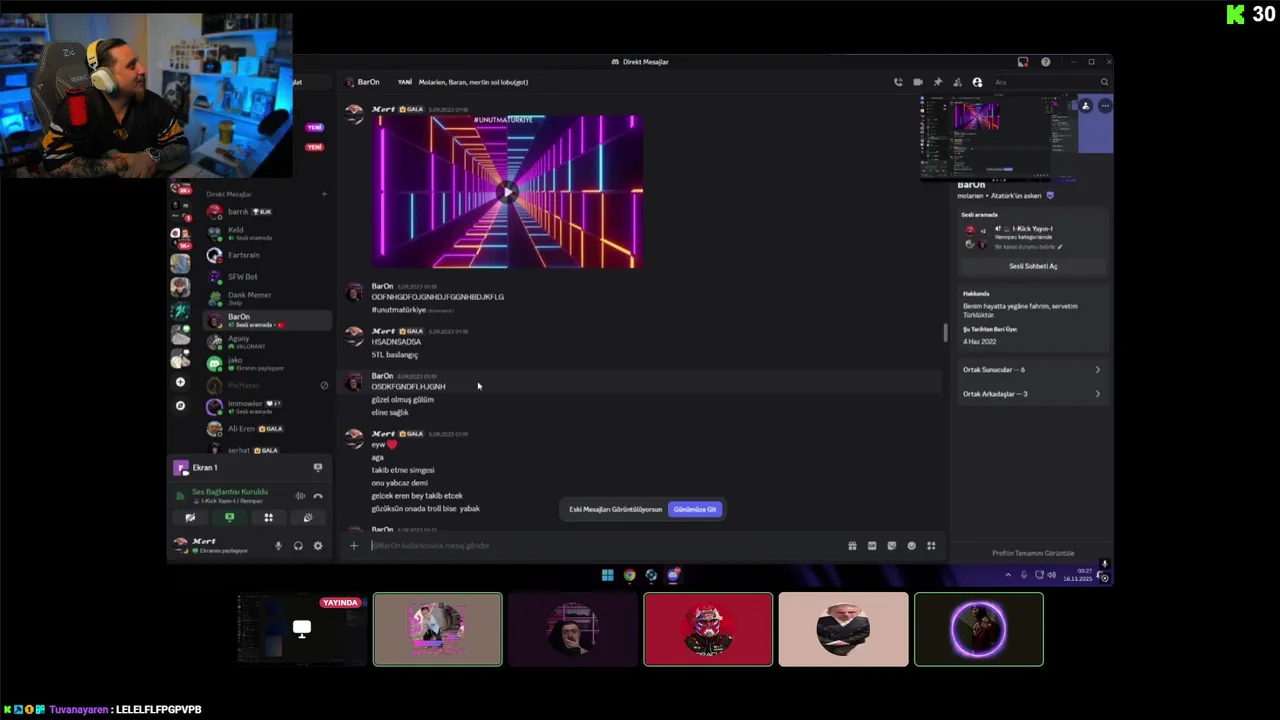Screen dimensions: 1280x720
Task: Open Discord taskbar icon
Action: pyautogui.click(x=673, y=575)
